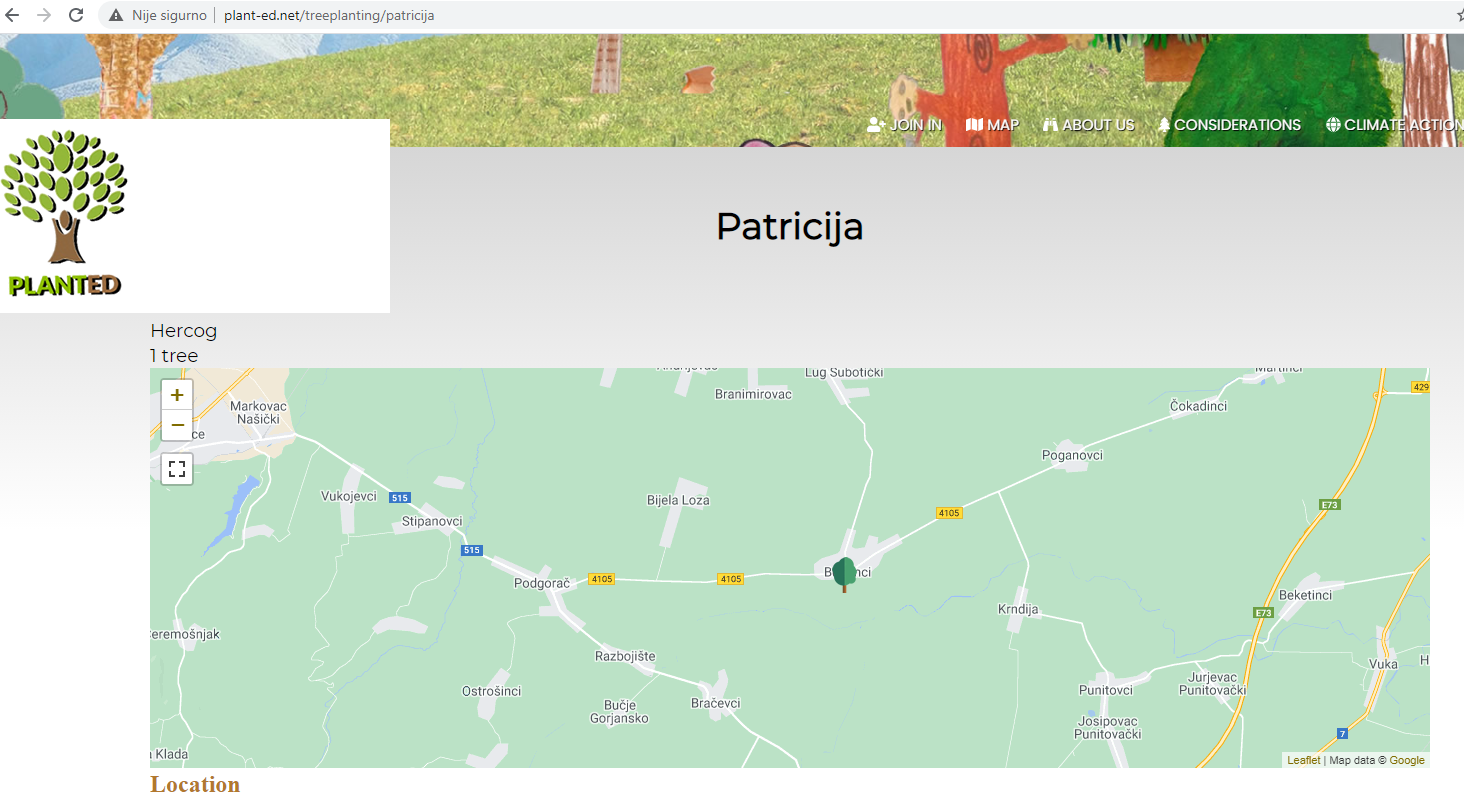This screenshot has height=799, width=1464.
Task: Go forward with the browser forward arrow
Action: 43,15
